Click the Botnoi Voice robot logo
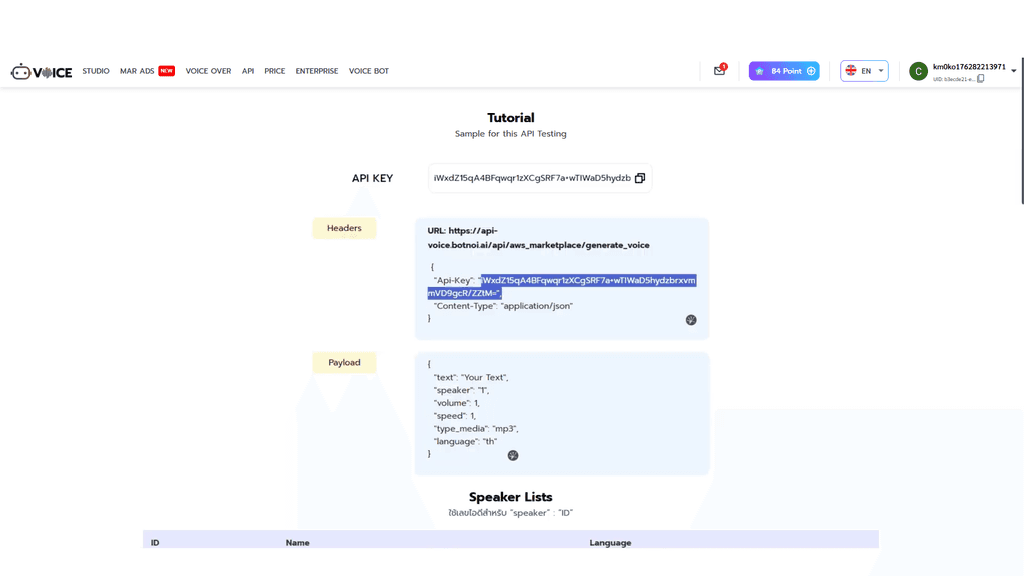1024x576 pixels. tap(22, 71)
